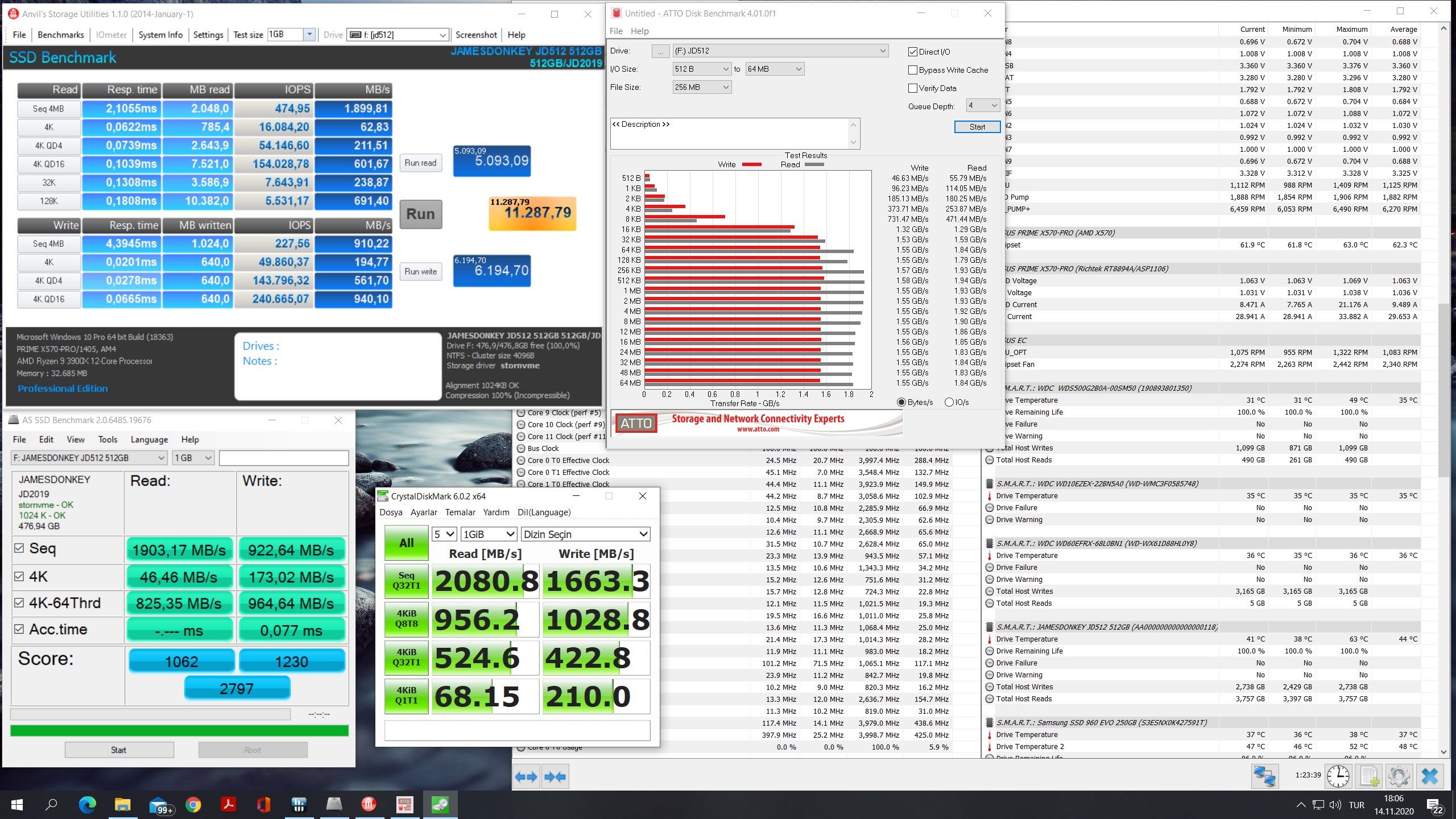Screen dimensions: 1456x819
Task: Click network icon in system tray
Action: point(1318,805)
